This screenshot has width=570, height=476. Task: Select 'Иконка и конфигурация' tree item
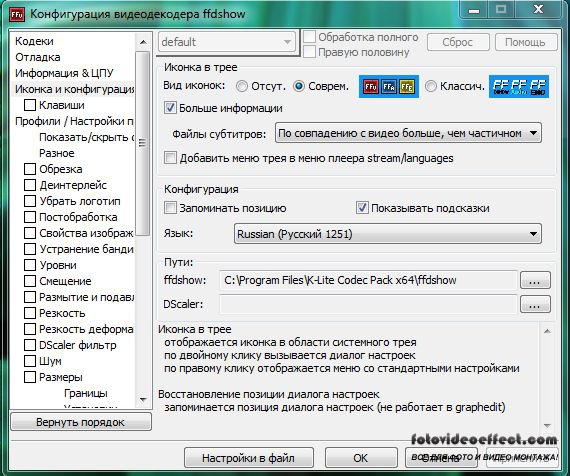click(74, 89)
